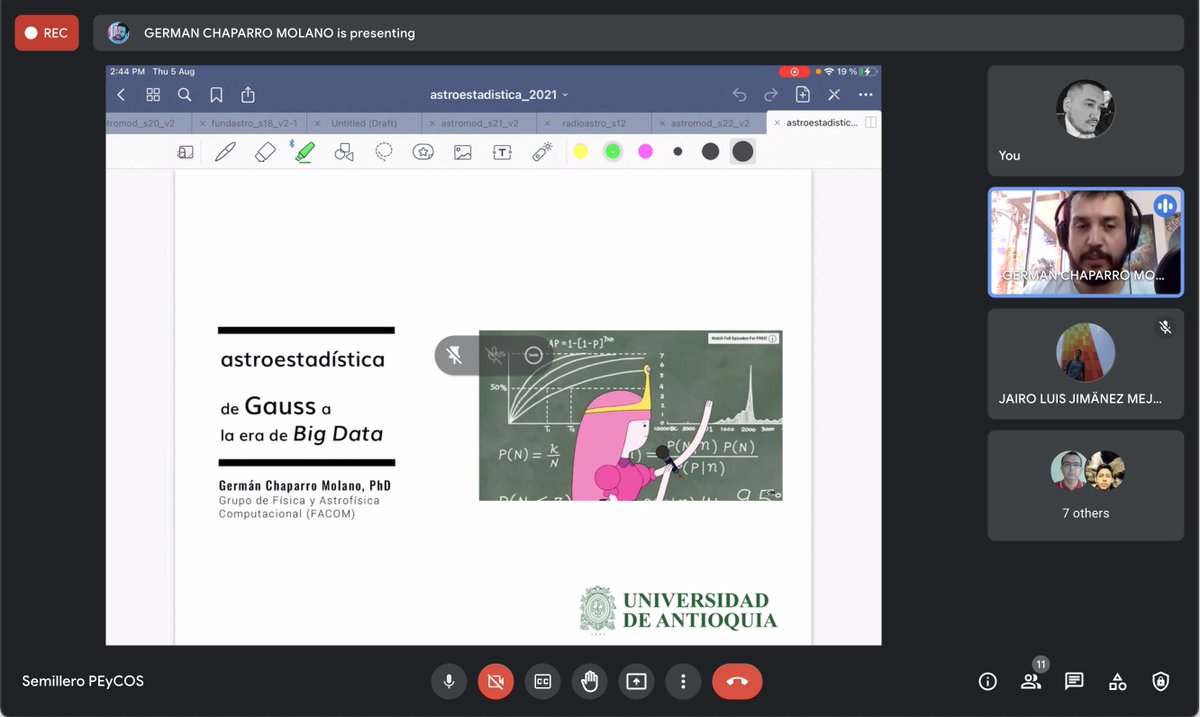1200x717 pixels.
Task: Add a new page to the notebook
Action: [x=802, y=95]
